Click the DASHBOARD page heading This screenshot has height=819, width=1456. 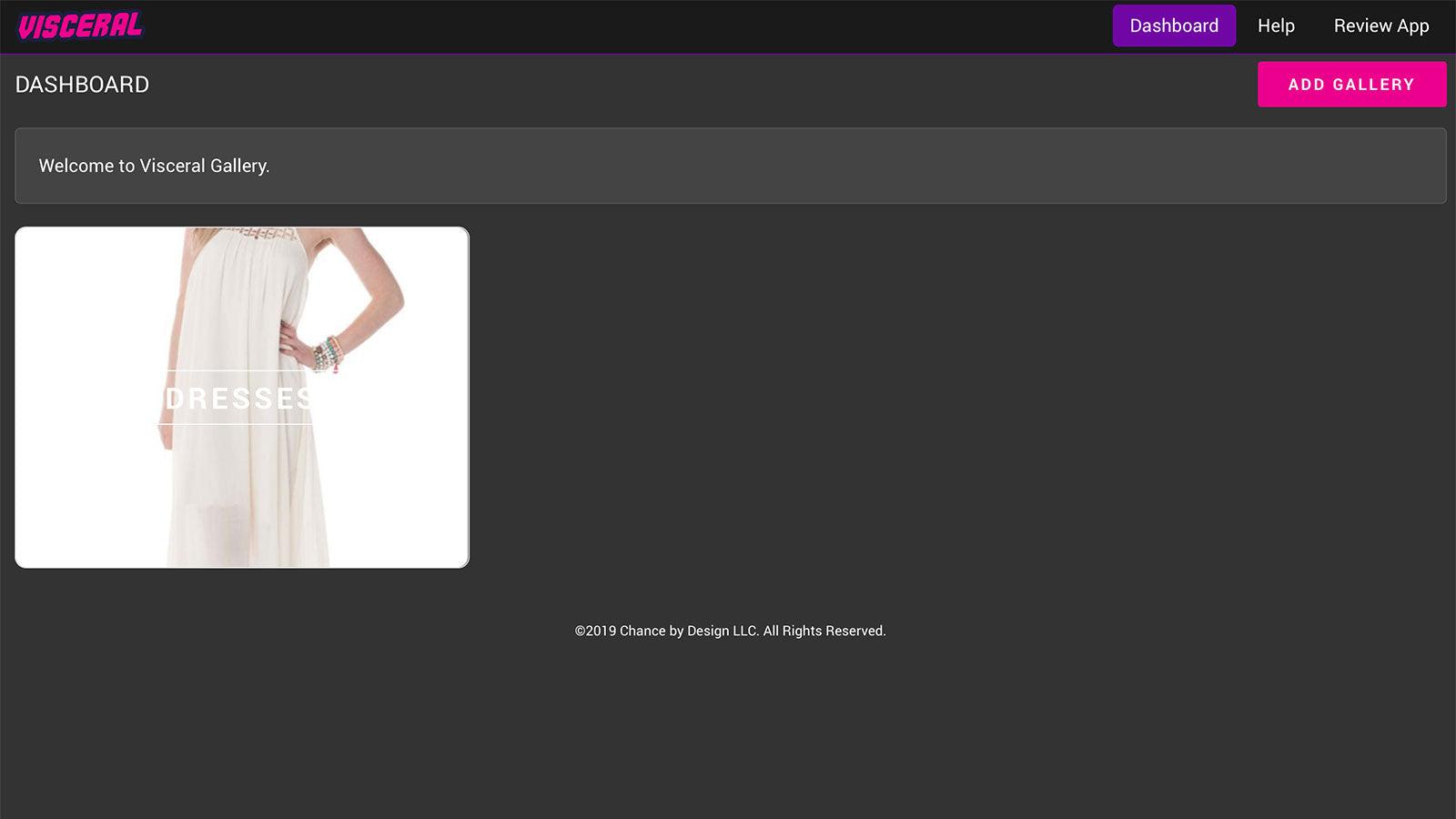(82, 85)
